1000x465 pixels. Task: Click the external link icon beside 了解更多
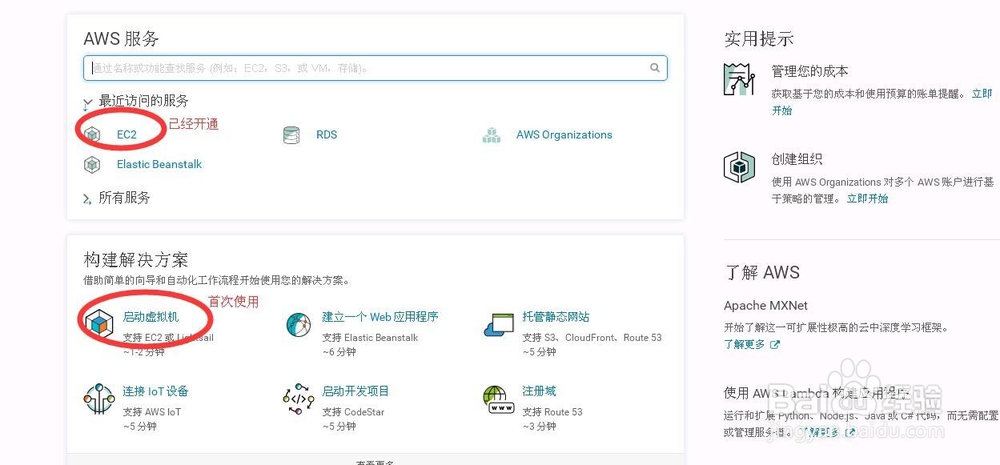(x=775, y=344)
